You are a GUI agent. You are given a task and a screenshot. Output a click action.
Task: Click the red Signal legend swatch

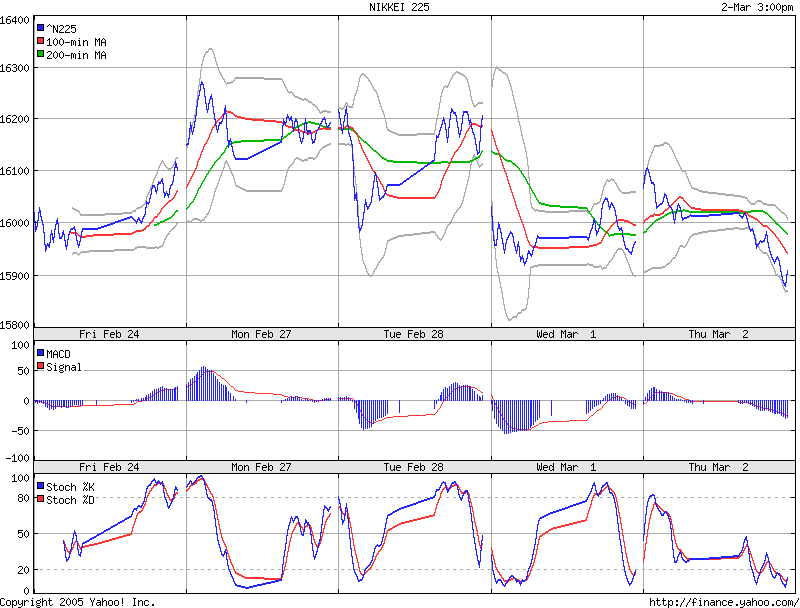[x=40, y=366]
